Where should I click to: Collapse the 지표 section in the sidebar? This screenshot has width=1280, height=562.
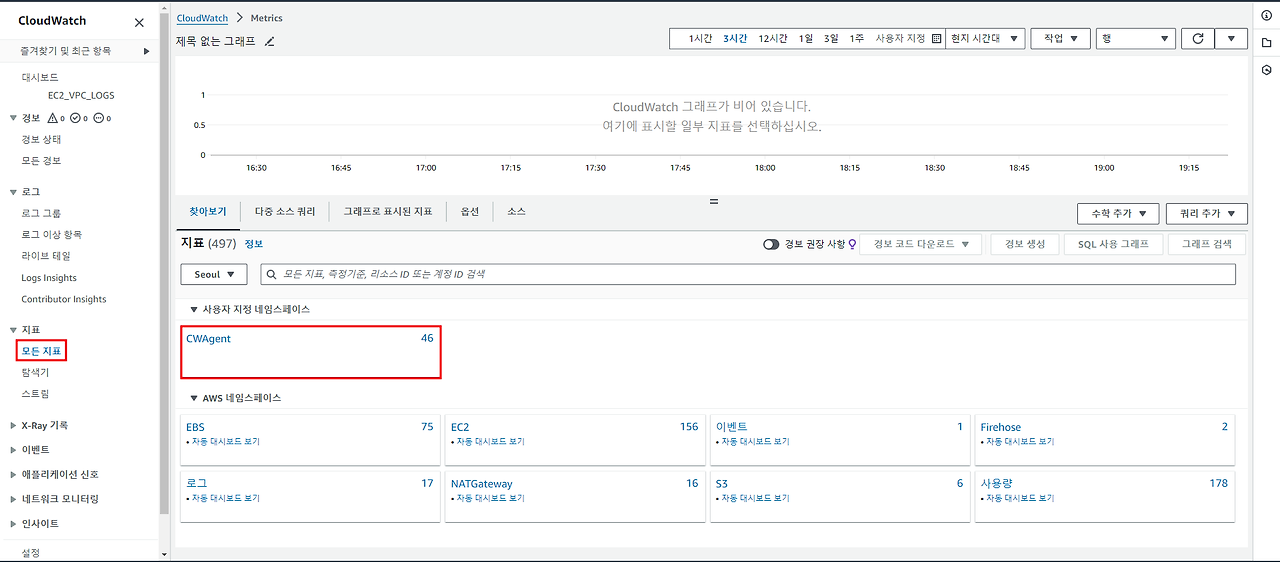pos(13,329)
